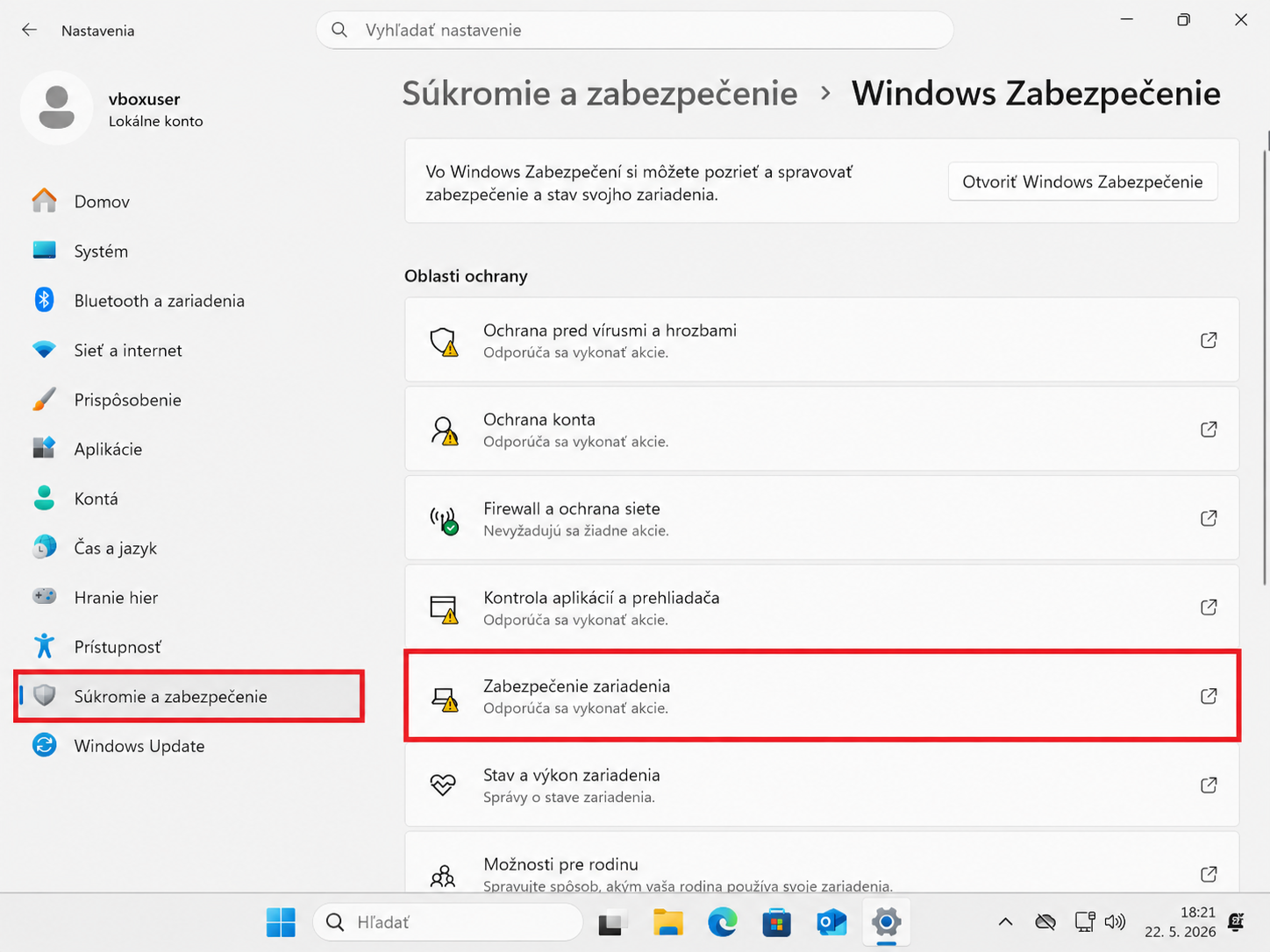Click Otvoriť Windows Zabezpečenie button

tap(1082, 181)
